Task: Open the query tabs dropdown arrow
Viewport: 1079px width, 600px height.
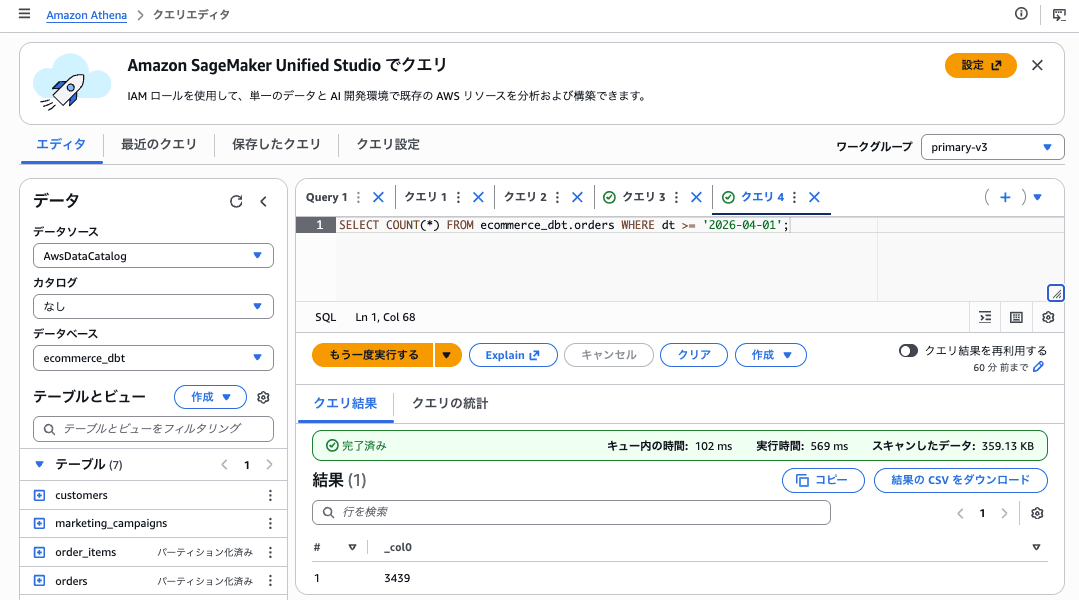Action: pos(1038,197)
